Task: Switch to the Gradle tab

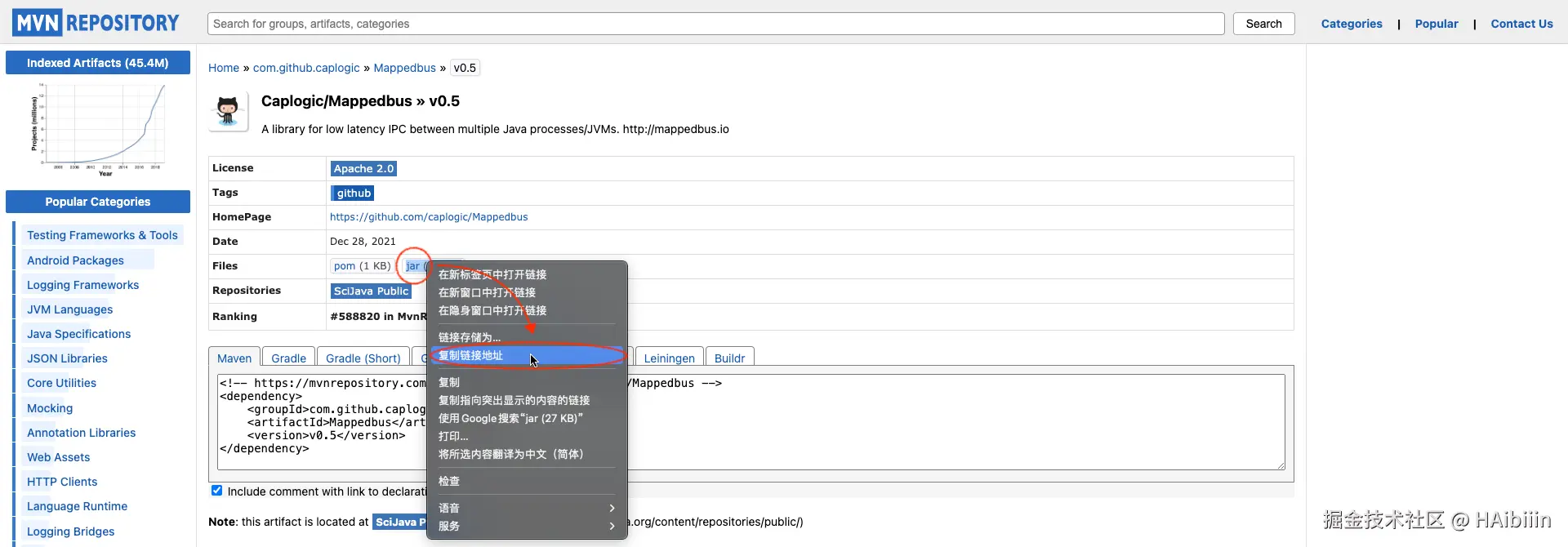Action: (x=288, y=358)
